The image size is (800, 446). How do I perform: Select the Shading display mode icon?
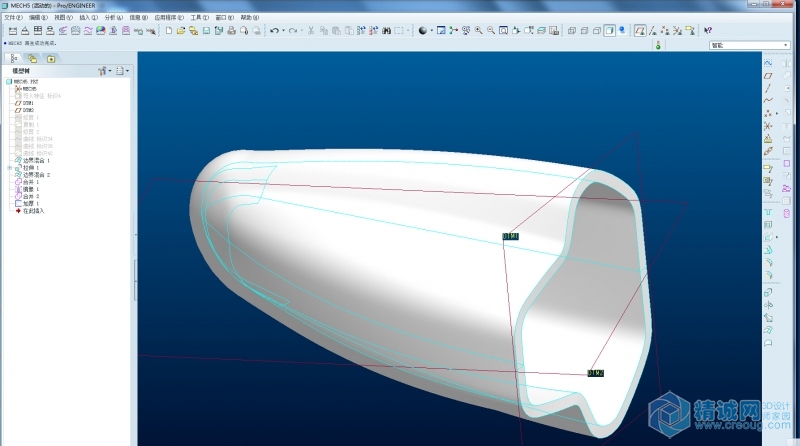click(x=610, y=31)
